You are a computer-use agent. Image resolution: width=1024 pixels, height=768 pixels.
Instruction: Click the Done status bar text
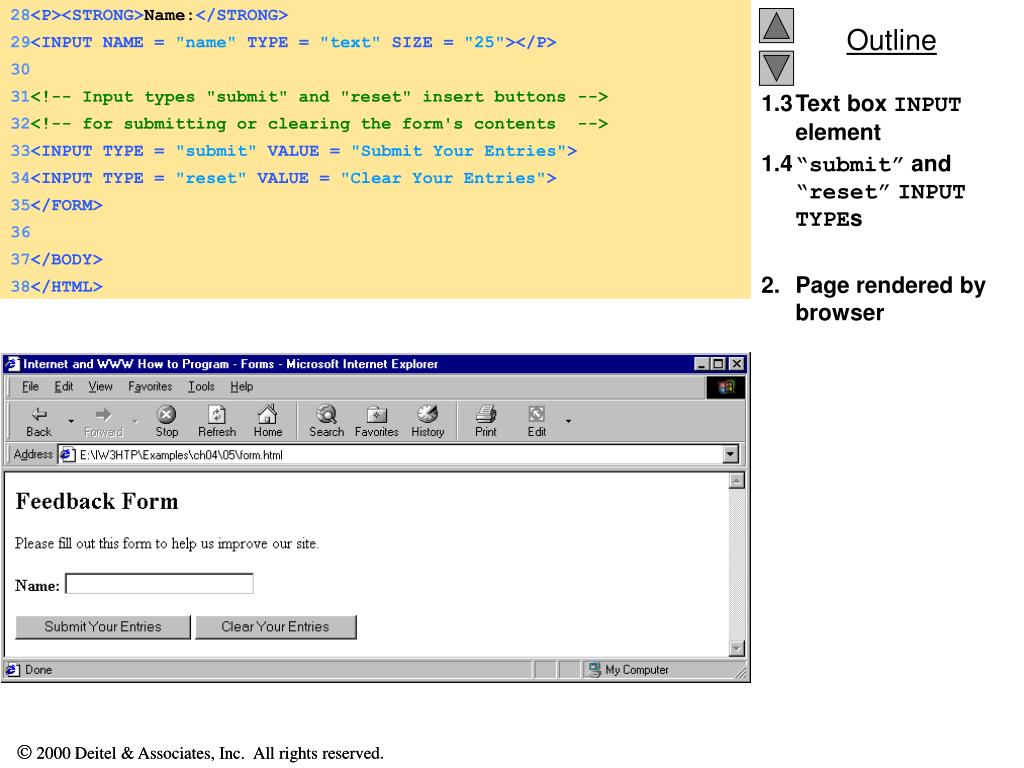[39, 669]
